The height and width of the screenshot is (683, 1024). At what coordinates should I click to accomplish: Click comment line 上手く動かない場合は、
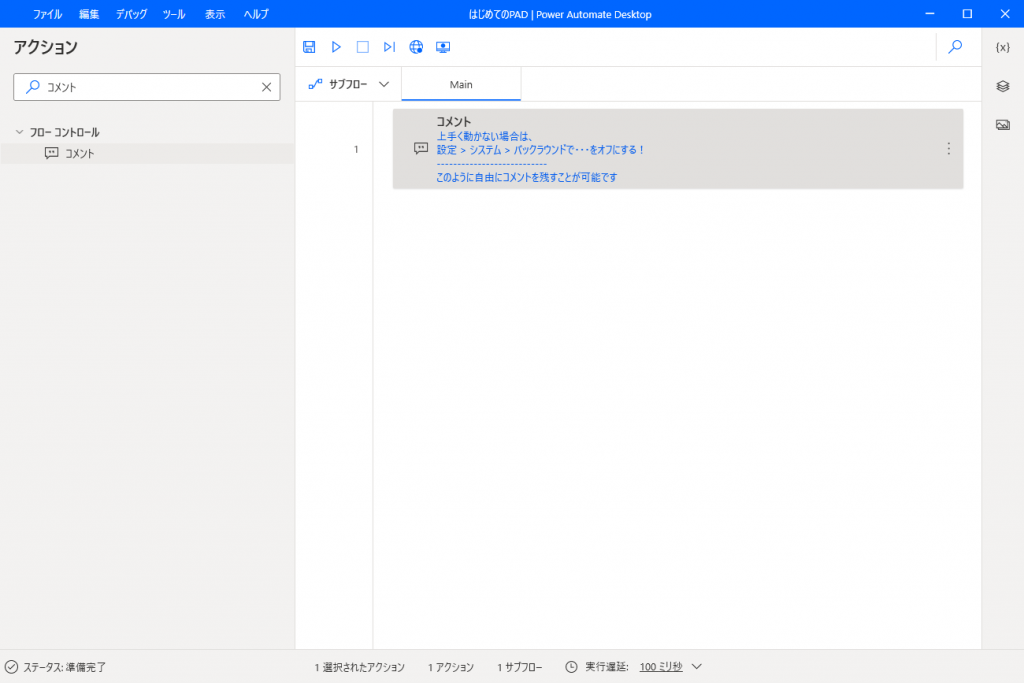coord(485,136)
